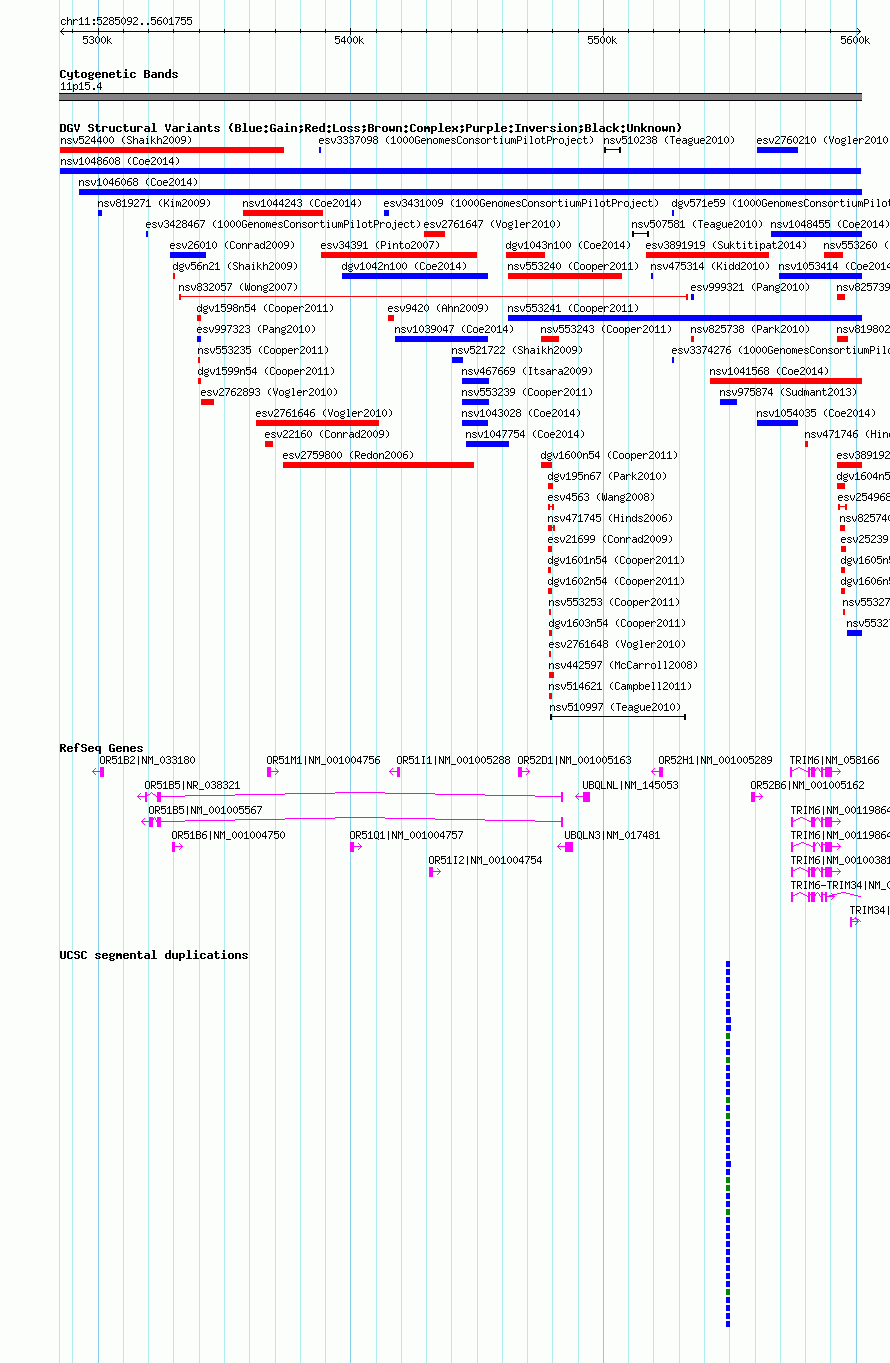The width and height of the screenshot is (890, 1363).
Task: Click the Cytogenetic Bands track title
Action: pyautogui.click(x=119, y=74)
